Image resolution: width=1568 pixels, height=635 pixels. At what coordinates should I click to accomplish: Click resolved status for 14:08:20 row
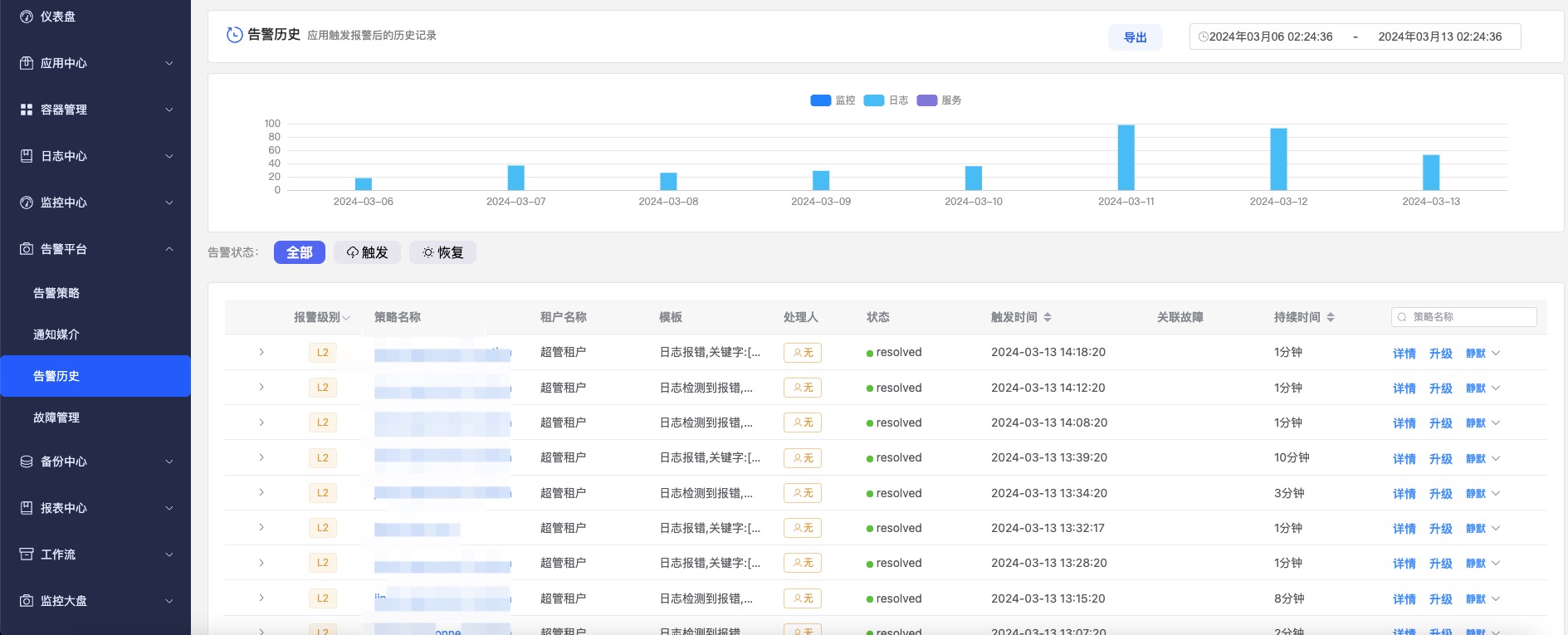[x=894, y=423]
